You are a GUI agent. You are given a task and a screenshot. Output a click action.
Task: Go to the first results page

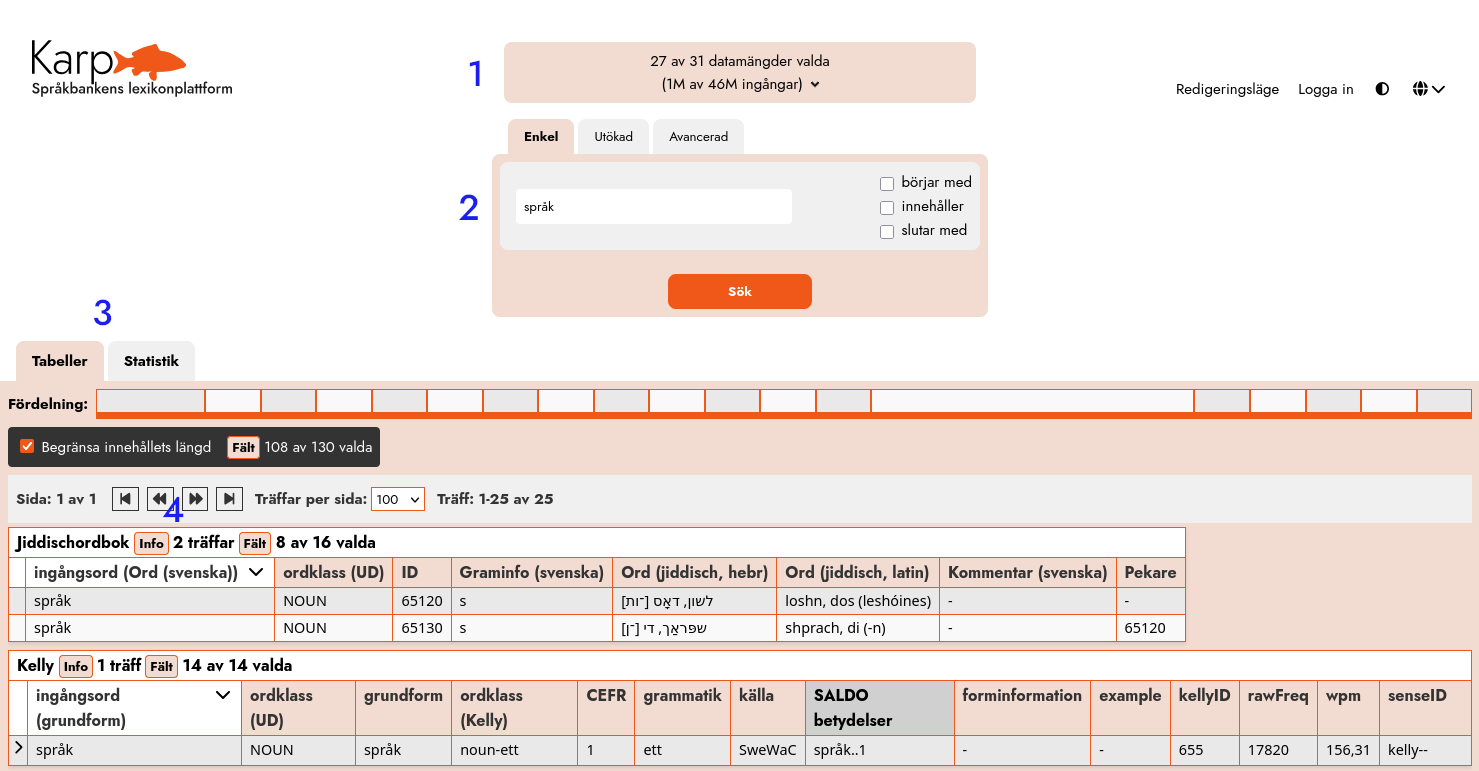point(125,498)
